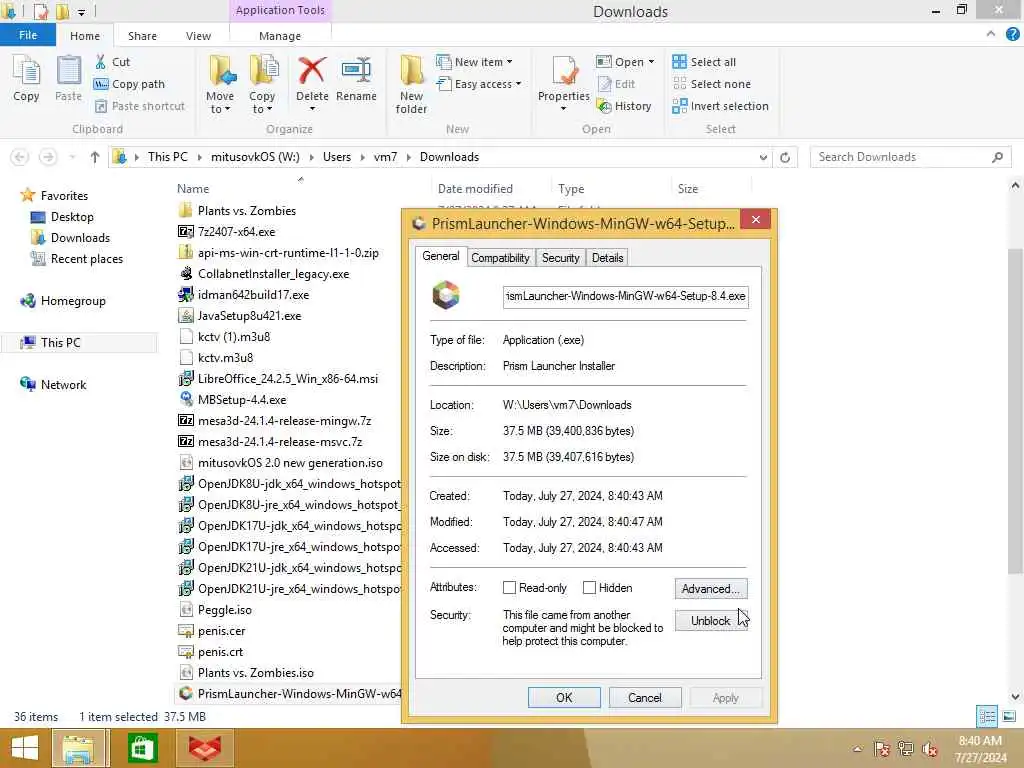Screen dimensions: 1024x768
Task: Open File Explorer from the taskbar
Action: pos(78,748)
